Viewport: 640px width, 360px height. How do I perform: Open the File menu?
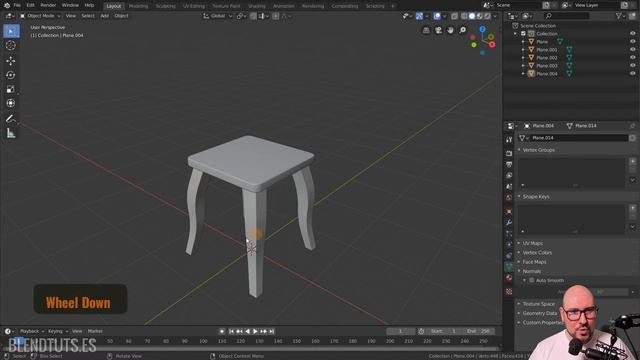tap(17, 5)
